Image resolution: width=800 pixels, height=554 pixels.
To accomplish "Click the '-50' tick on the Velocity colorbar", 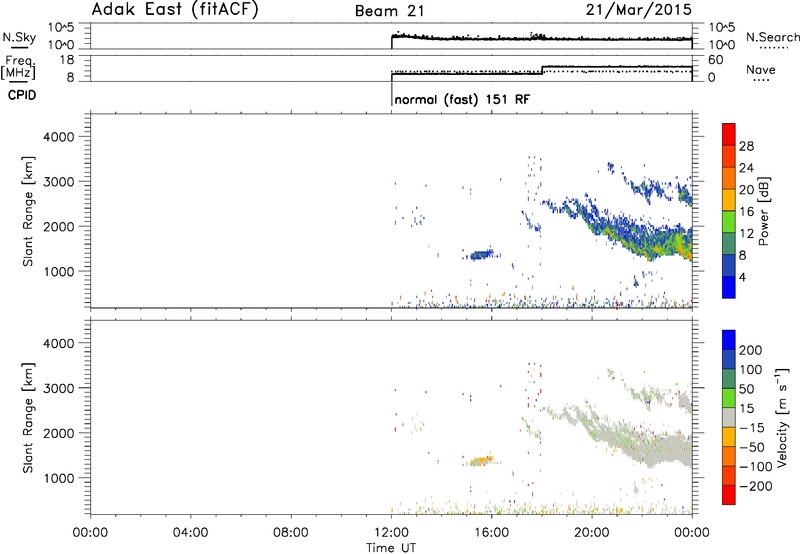I will click(752, 447).
